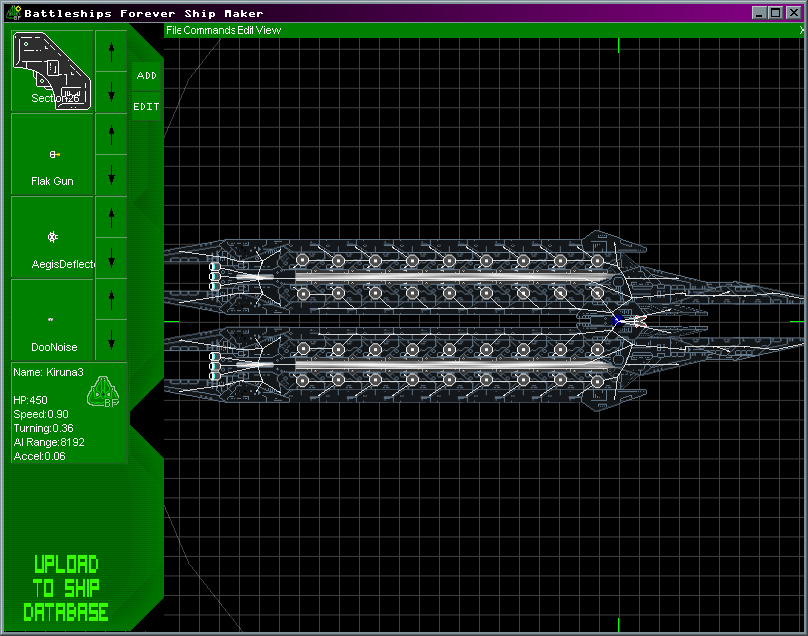Click the Turning:0.36 stat
808x636 pixels.
43,428
